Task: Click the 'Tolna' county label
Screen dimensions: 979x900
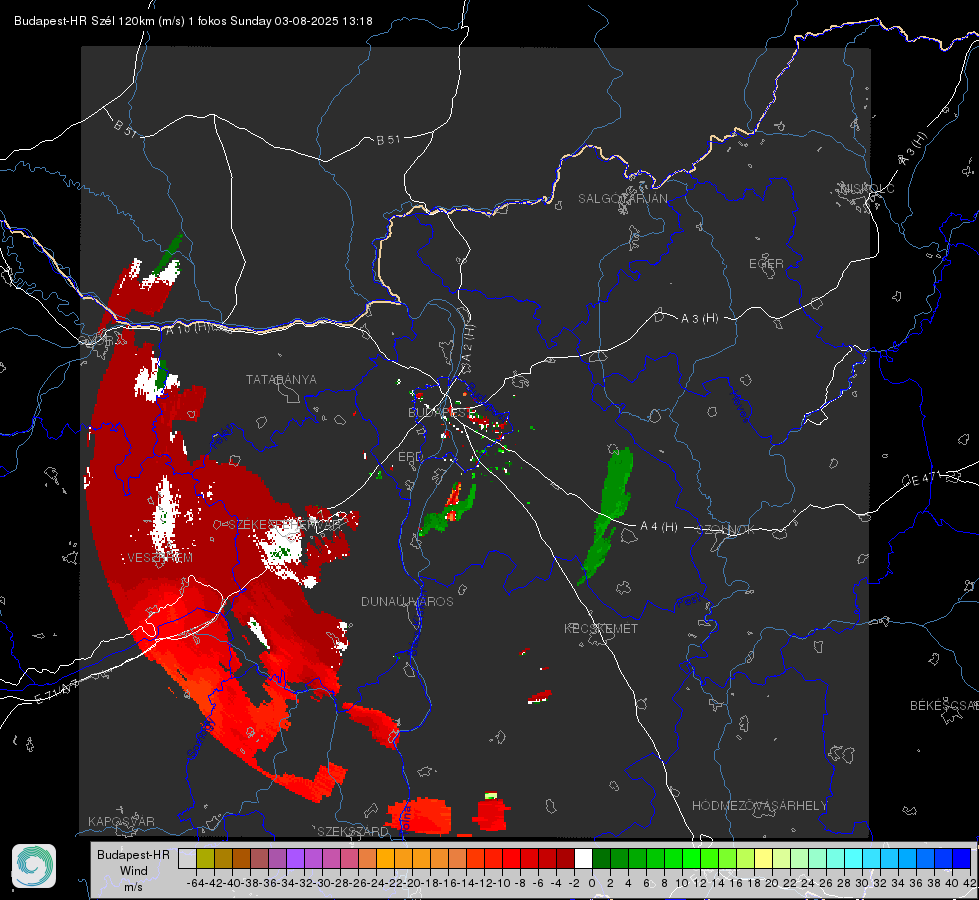Action: (405, 818)
